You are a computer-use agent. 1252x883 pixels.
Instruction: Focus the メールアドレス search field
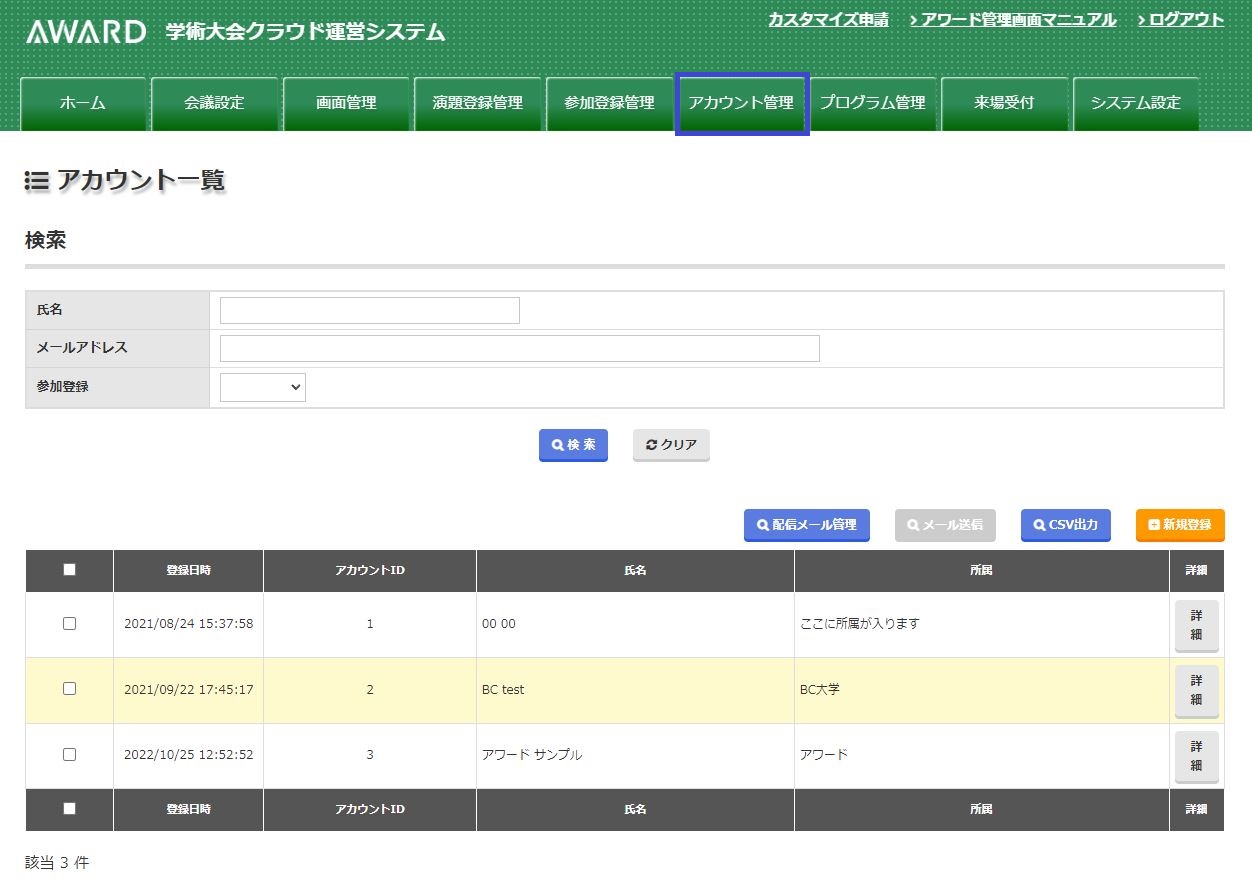(x=519, y=348)
